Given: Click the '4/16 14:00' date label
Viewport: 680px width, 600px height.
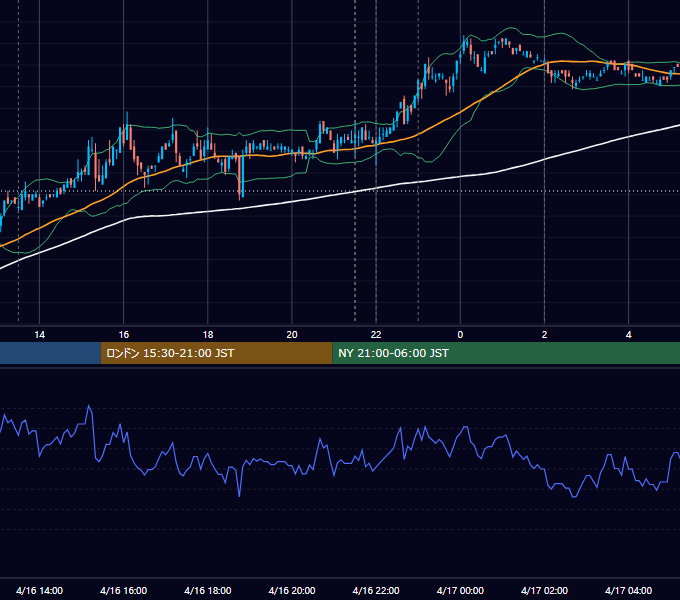Looking at the screenshot, I should [39, 590].
